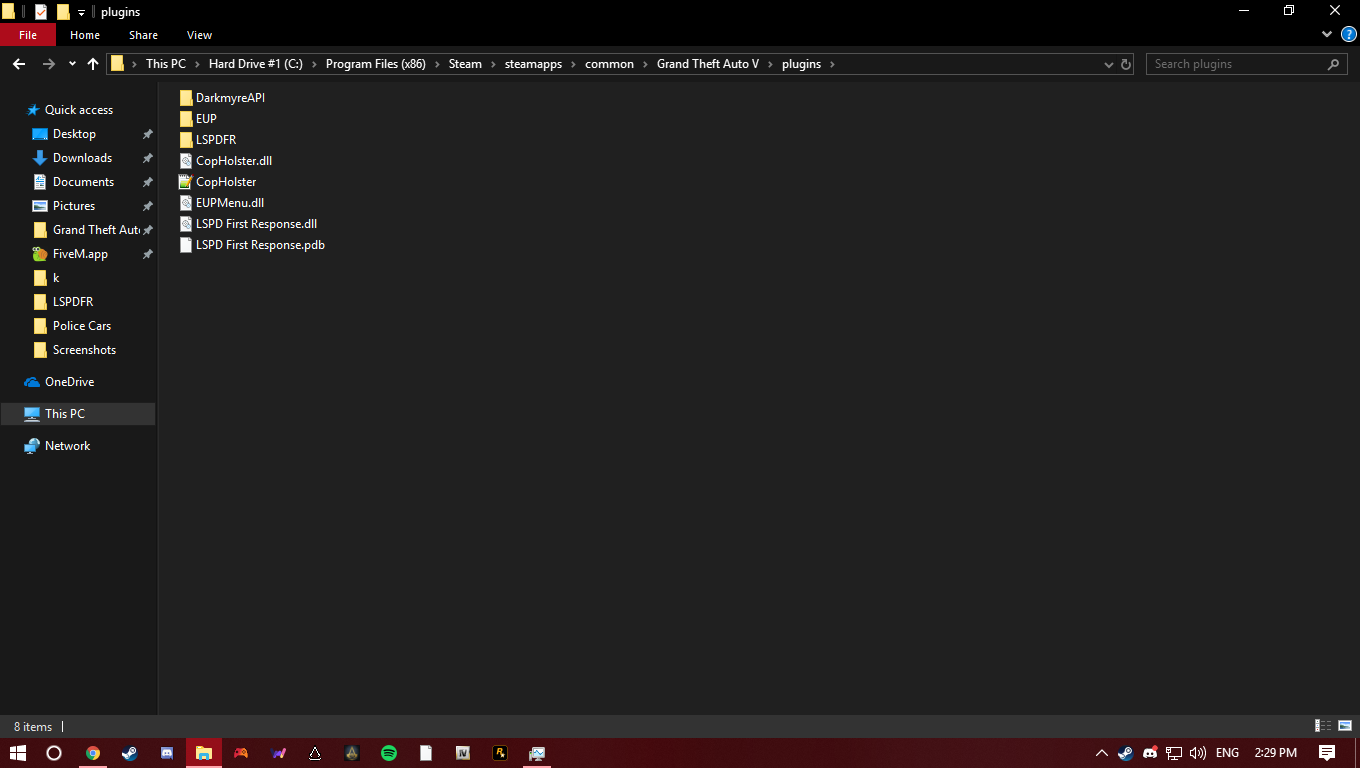Open the Home ribbon tab

85,35
